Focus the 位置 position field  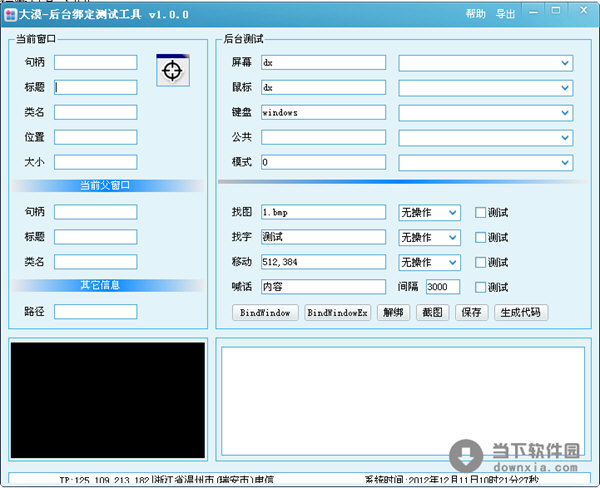pyautogui.click(x=96, y=137)
